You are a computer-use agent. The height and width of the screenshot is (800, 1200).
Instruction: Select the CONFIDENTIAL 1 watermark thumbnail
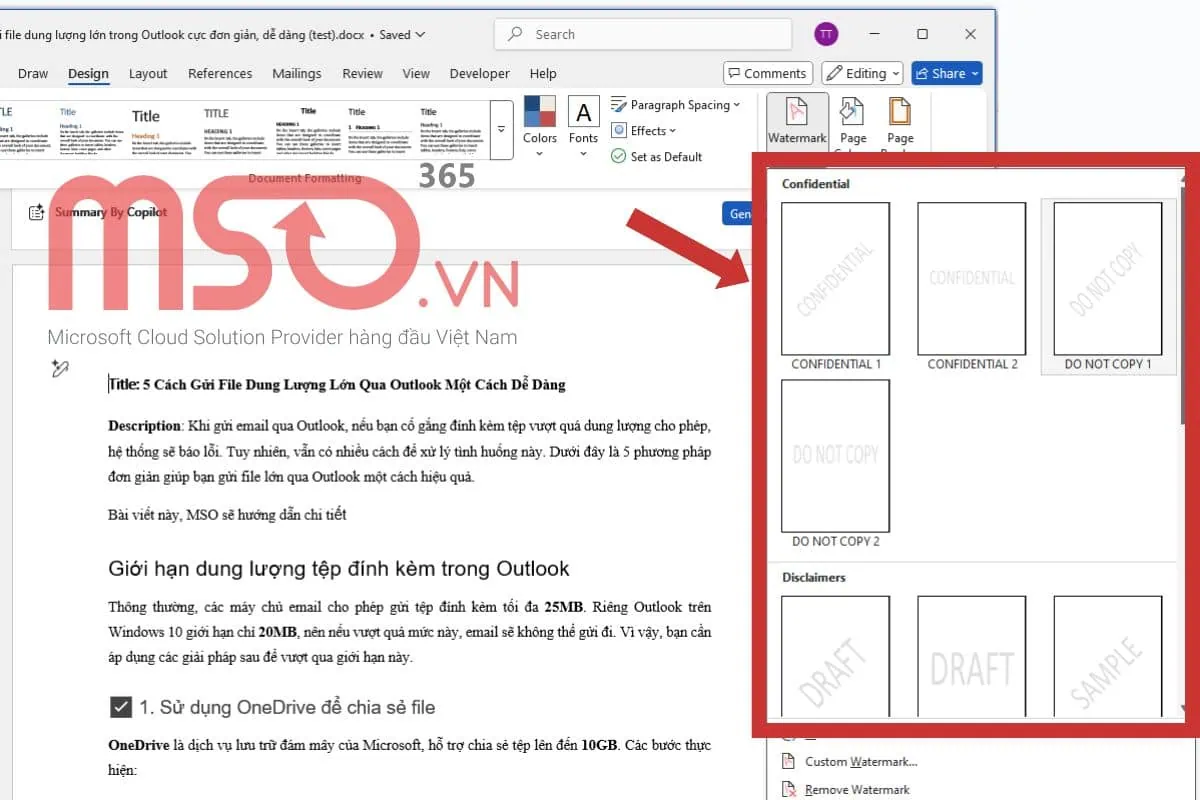835,279
